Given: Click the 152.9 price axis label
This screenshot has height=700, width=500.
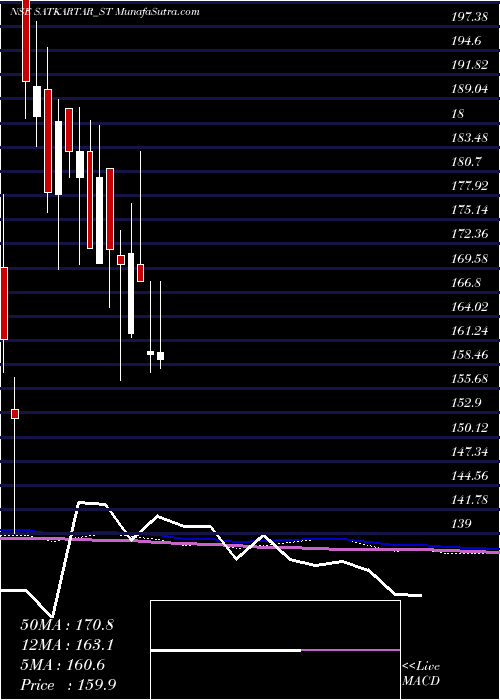Looking at the screenshot, I should (466, 404).
